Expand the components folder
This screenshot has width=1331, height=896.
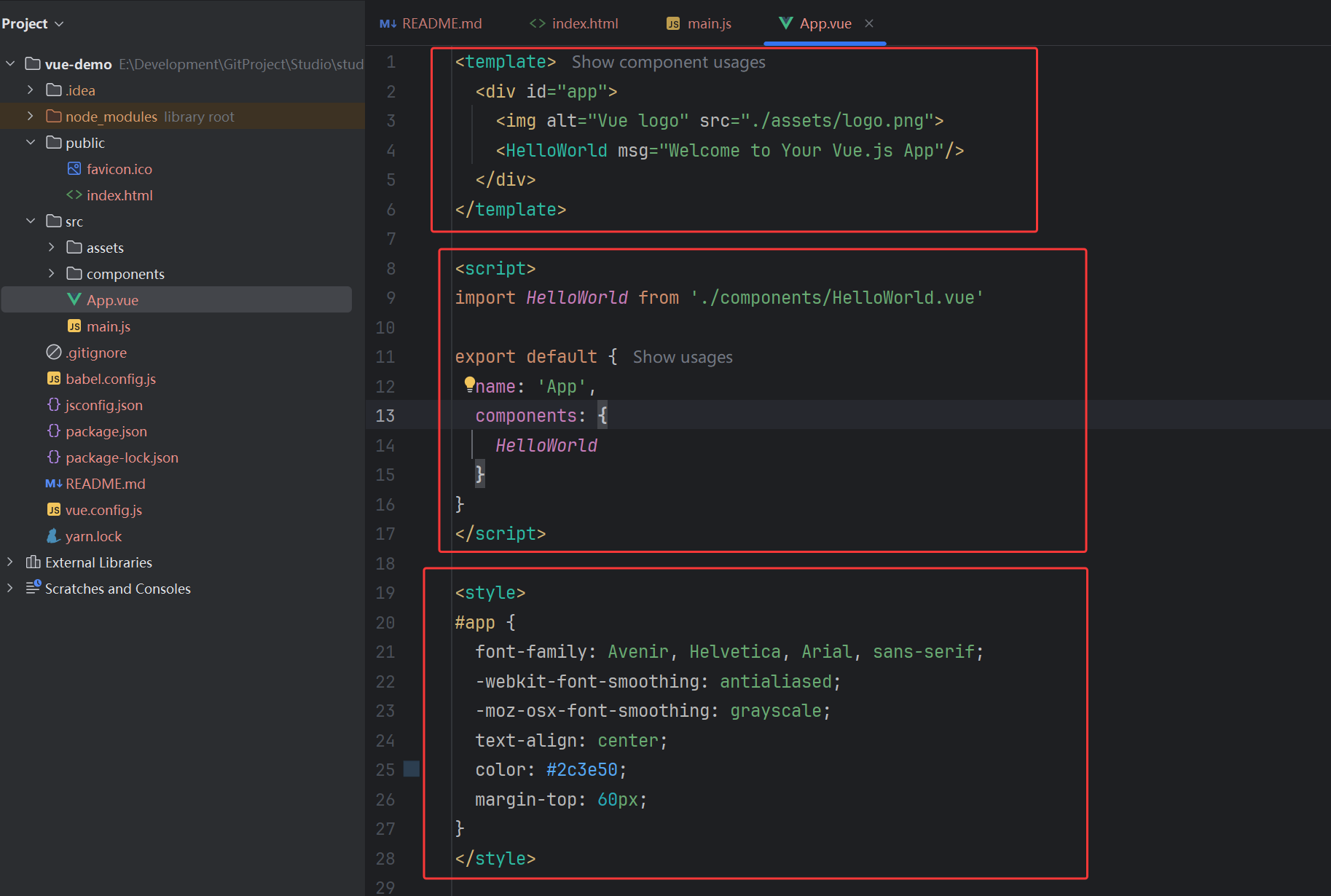click(x=51, y=273)
